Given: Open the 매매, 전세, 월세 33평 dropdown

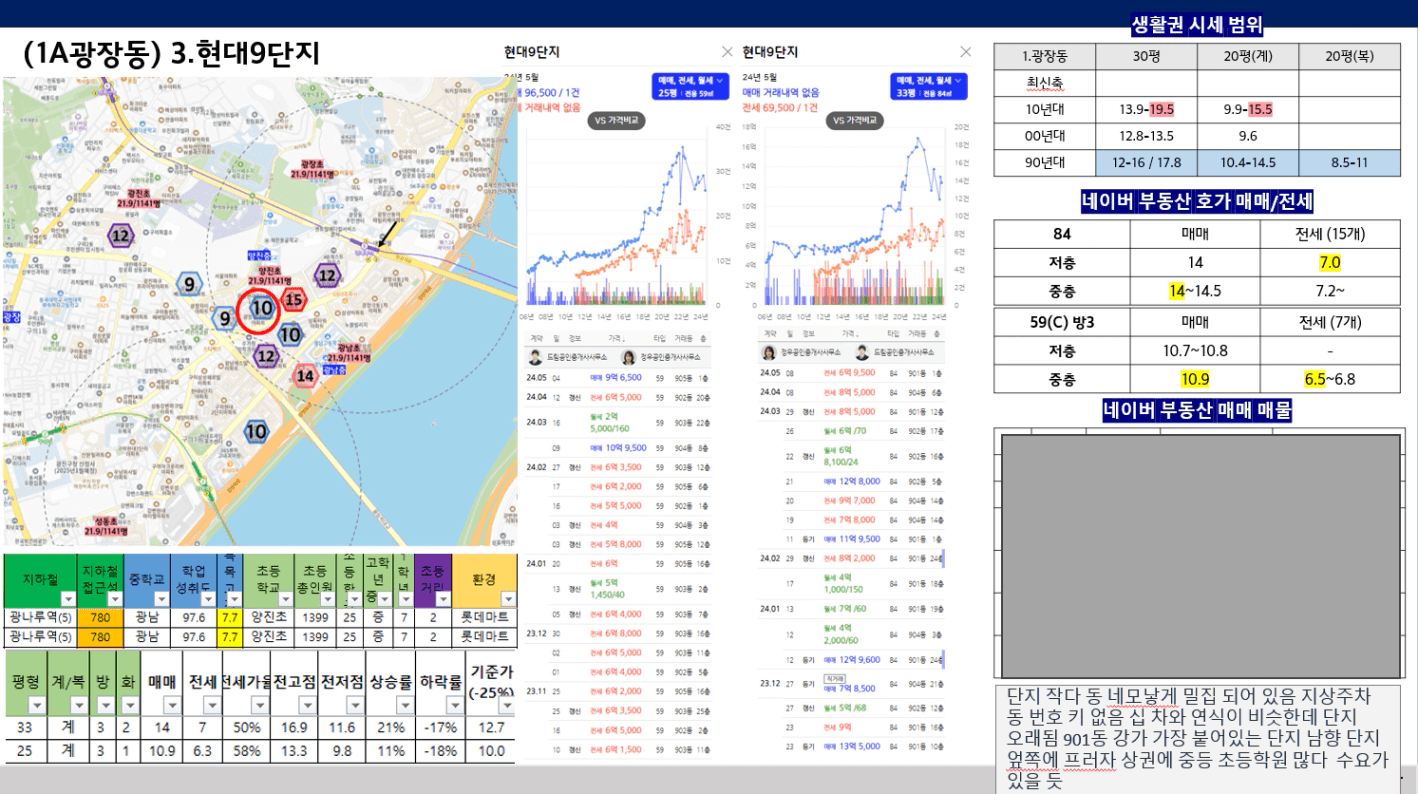Looking at the screenshot, I should (x=929, y=86).
